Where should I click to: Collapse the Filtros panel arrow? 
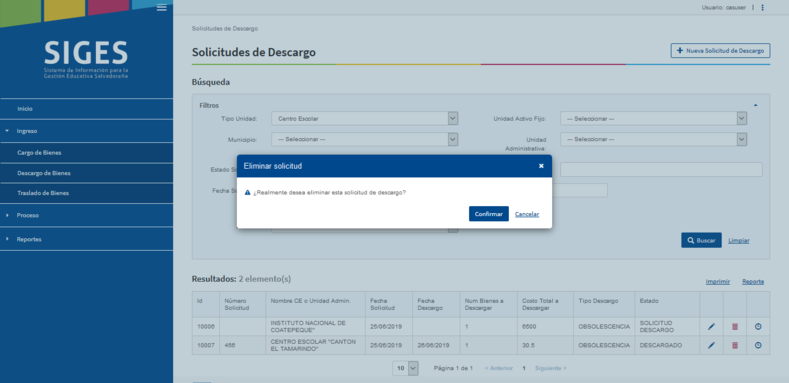click(x=755, y=105)
